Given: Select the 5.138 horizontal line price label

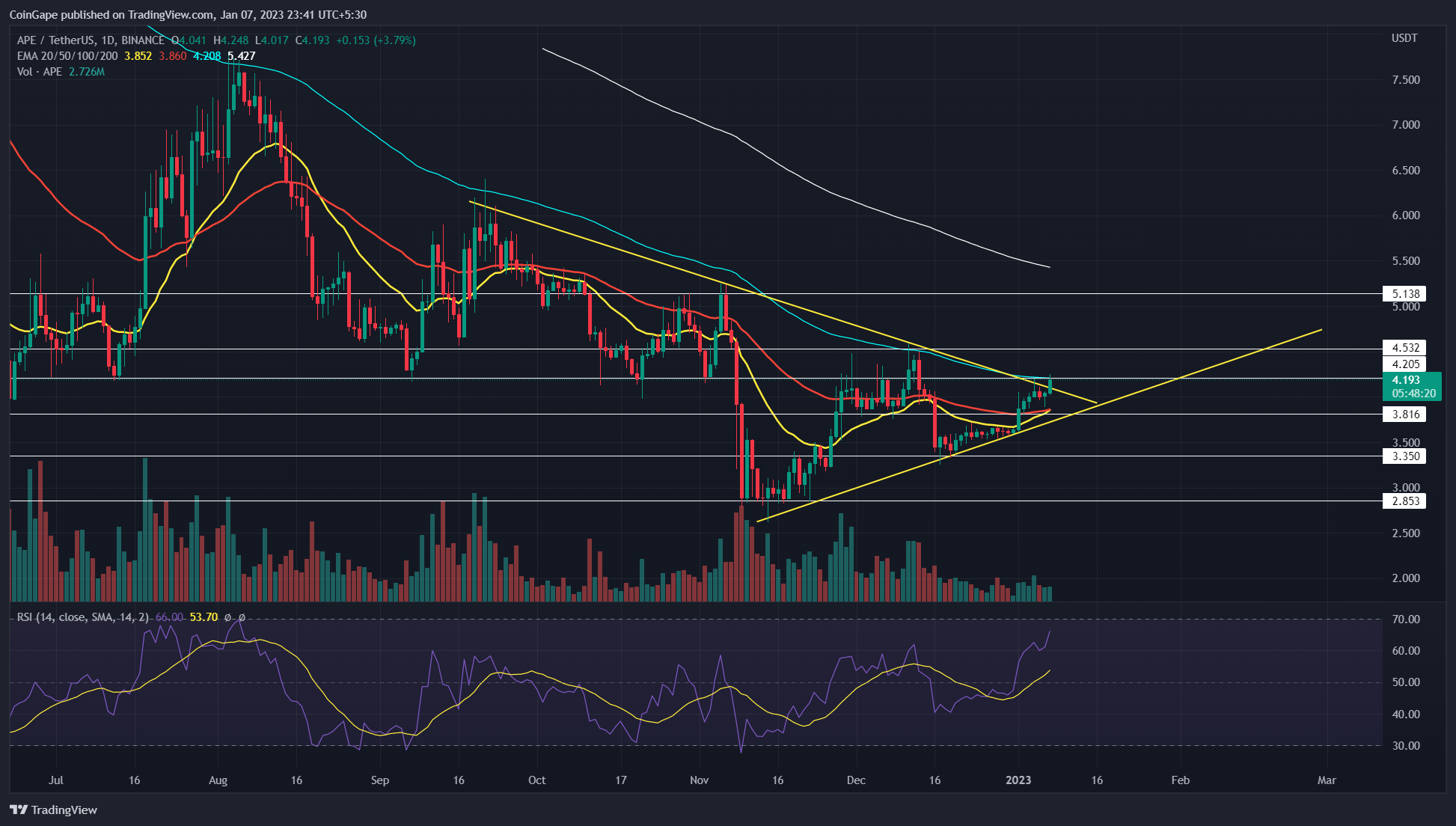Looking at the screenshot, I should pyautogui.click(x=1404, y=294).
